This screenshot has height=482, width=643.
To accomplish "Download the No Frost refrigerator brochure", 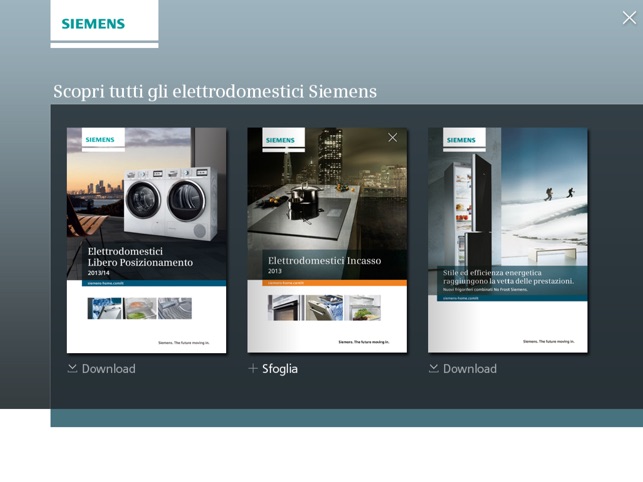I will coord(463,368).
